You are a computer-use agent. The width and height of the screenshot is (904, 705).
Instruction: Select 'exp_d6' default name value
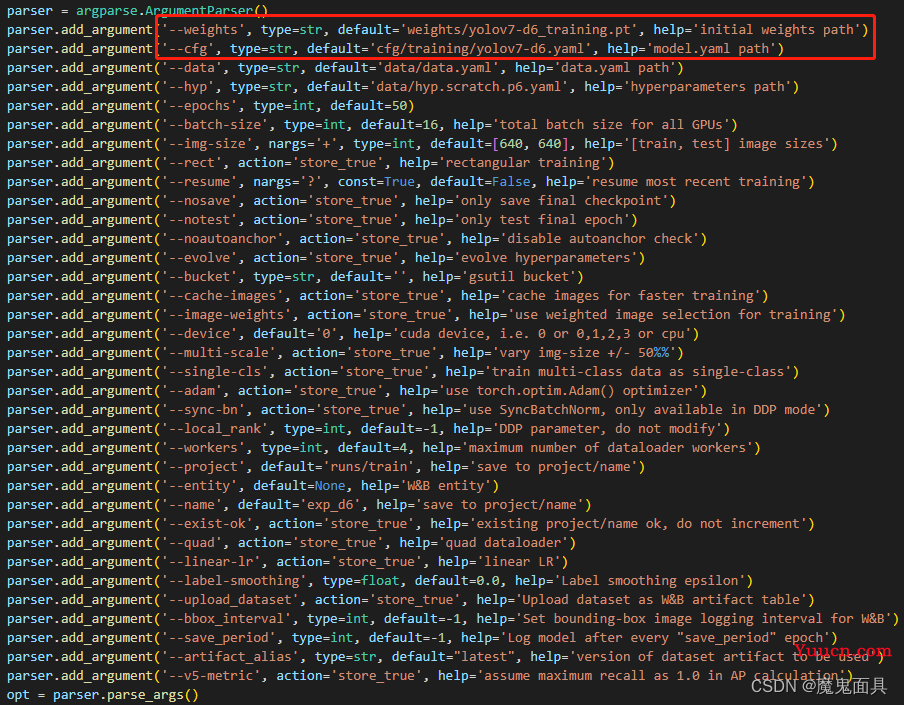330,506
